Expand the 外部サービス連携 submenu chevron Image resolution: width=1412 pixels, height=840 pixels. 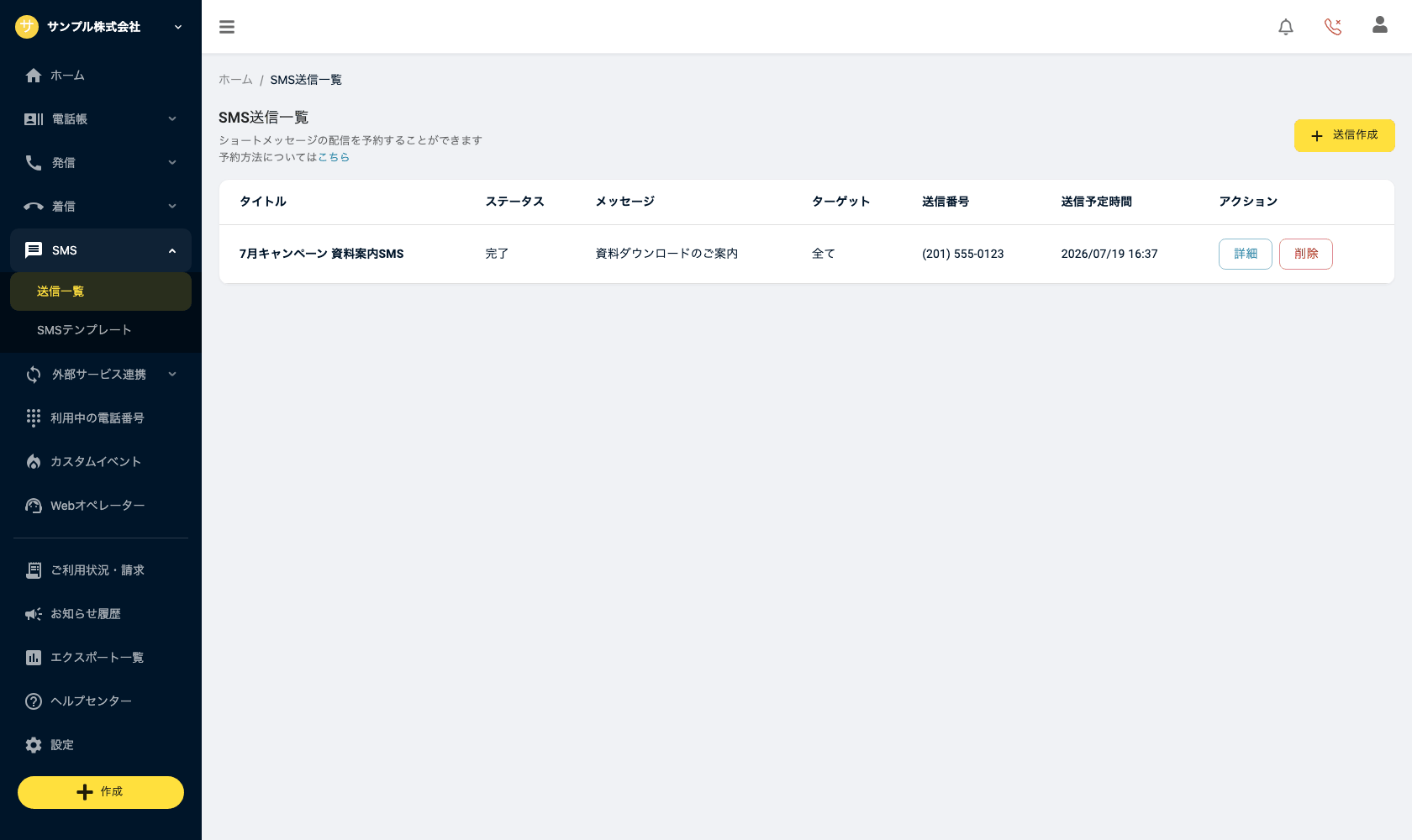[x=172, y=375]
